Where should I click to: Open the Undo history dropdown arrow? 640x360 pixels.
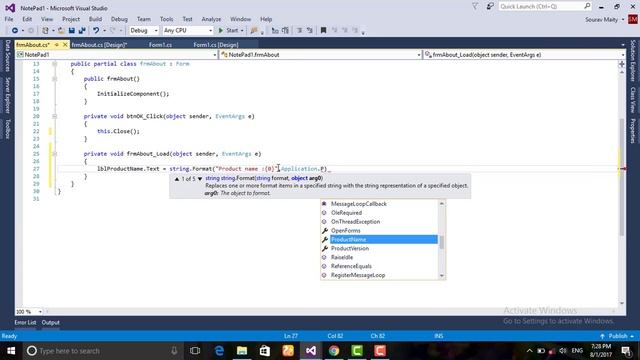104,31
